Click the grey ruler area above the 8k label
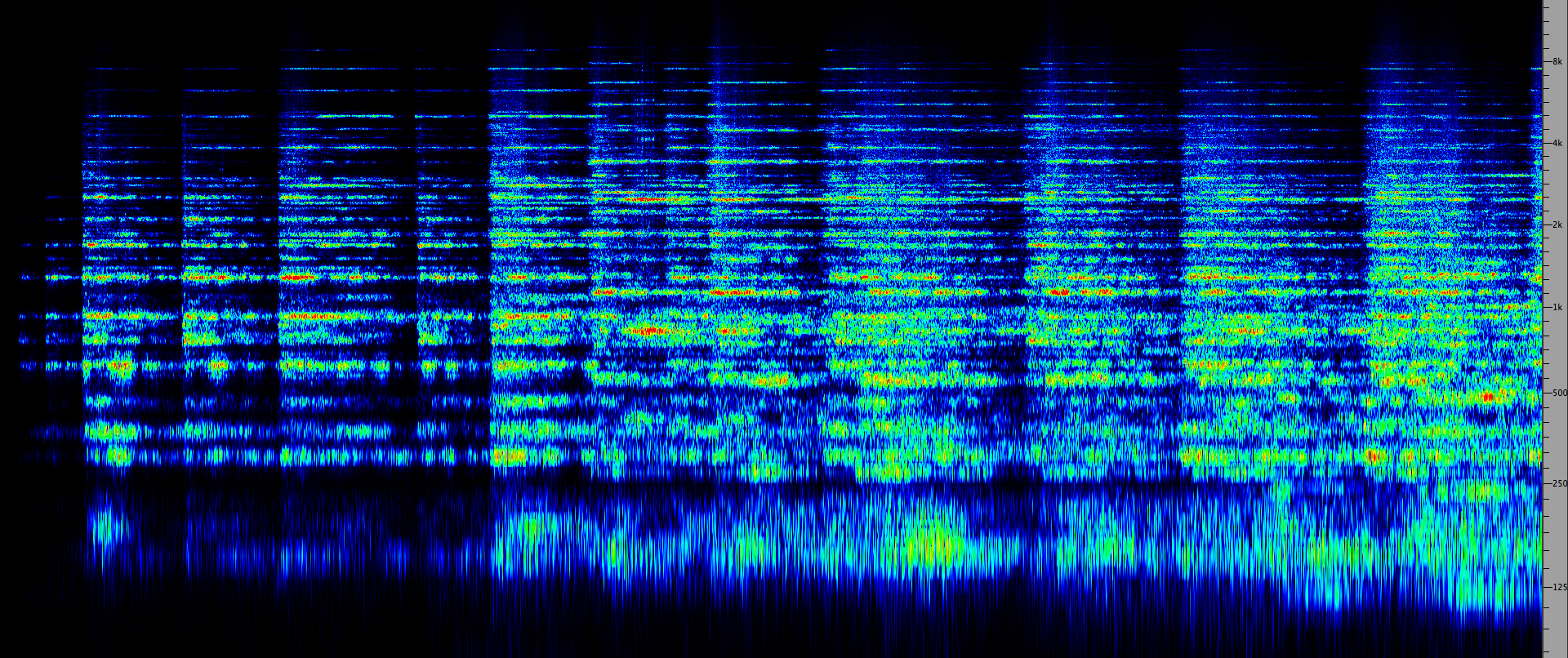The height and width of the screenshot is (658, 1568). [1555, 24]
